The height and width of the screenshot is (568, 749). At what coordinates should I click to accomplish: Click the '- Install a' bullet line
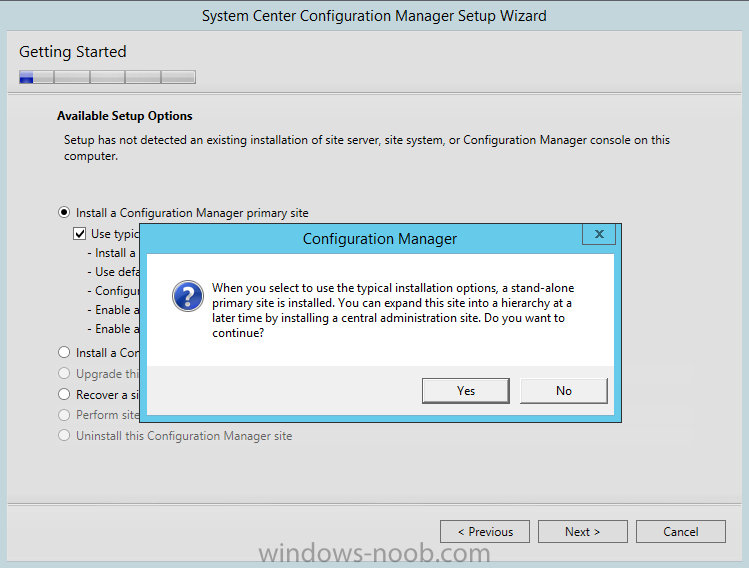pyautogui.click(x=112, y=253)
